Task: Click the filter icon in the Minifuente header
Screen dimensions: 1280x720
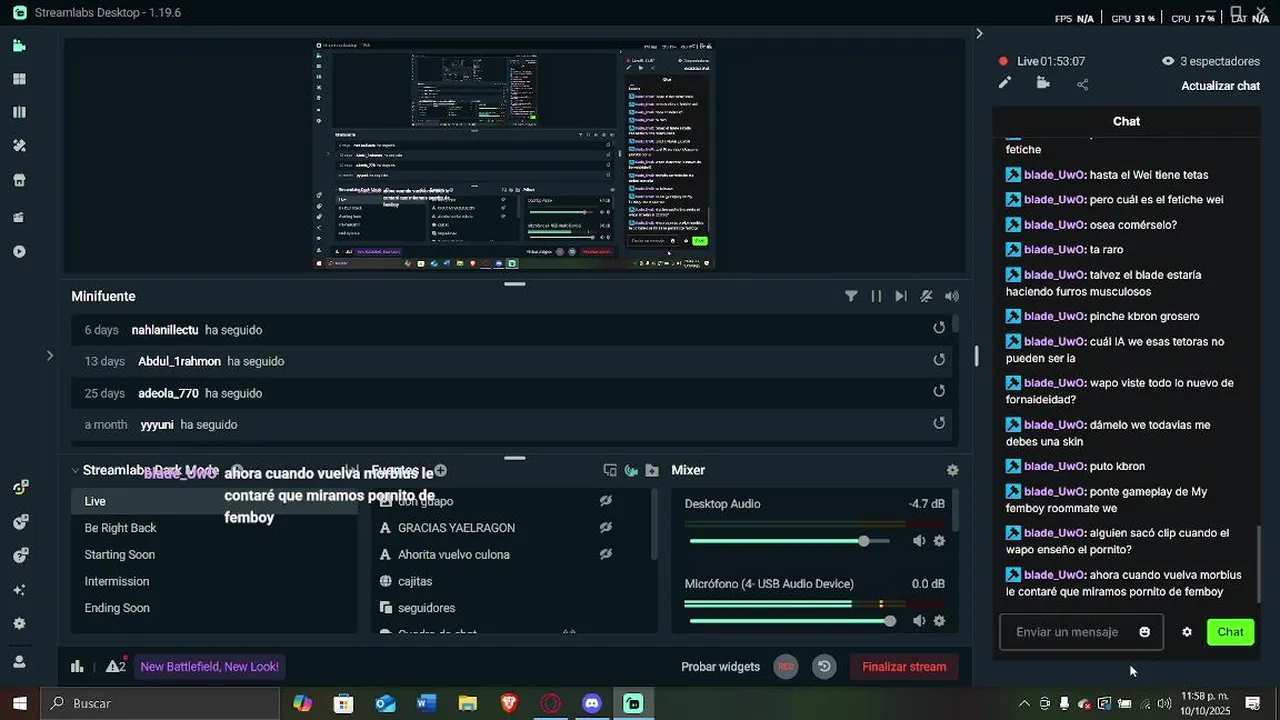Action: 851,296
